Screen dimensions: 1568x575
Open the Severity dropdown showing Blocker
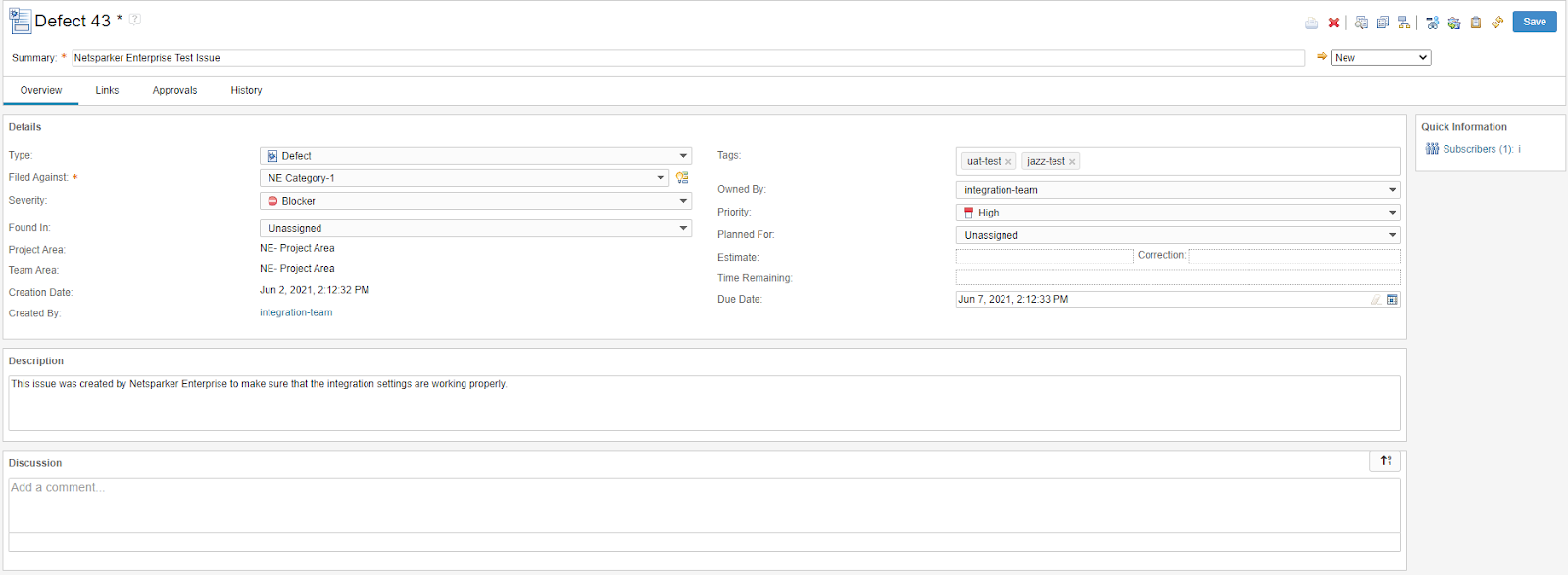475,201
